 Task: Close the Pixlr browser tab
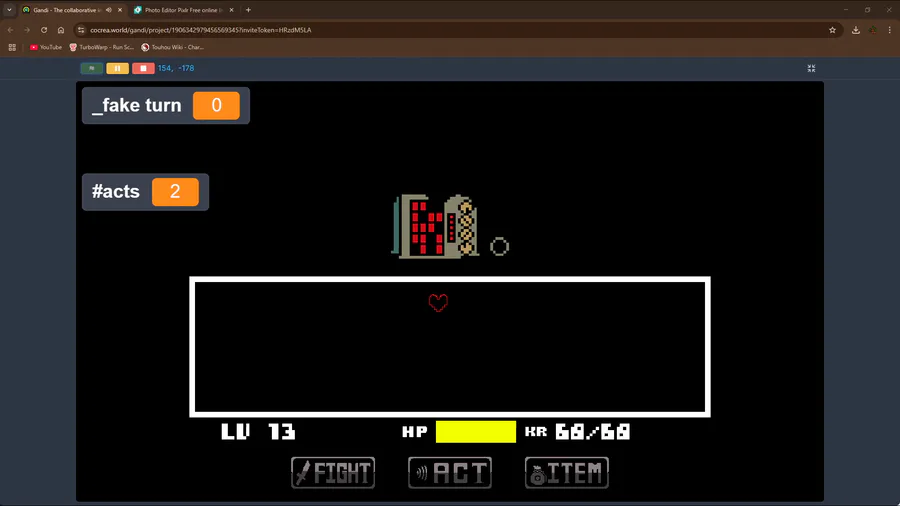(231, 10)
